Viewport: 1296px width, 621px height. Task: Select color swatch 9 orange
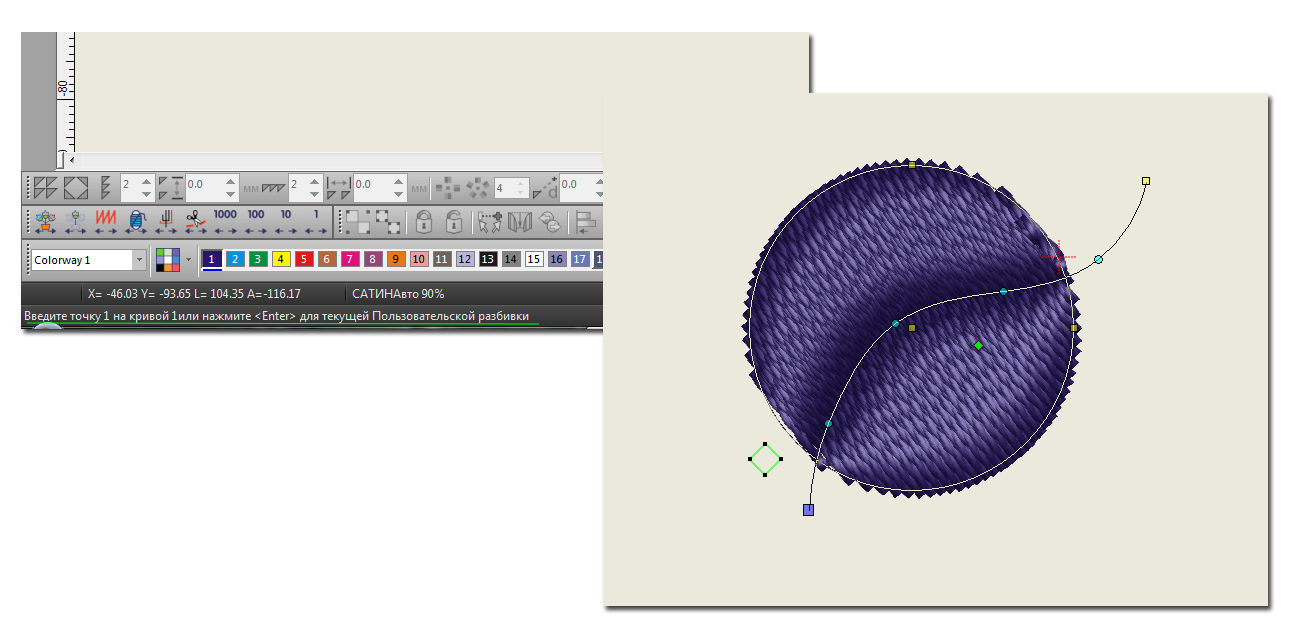(396, 259)
